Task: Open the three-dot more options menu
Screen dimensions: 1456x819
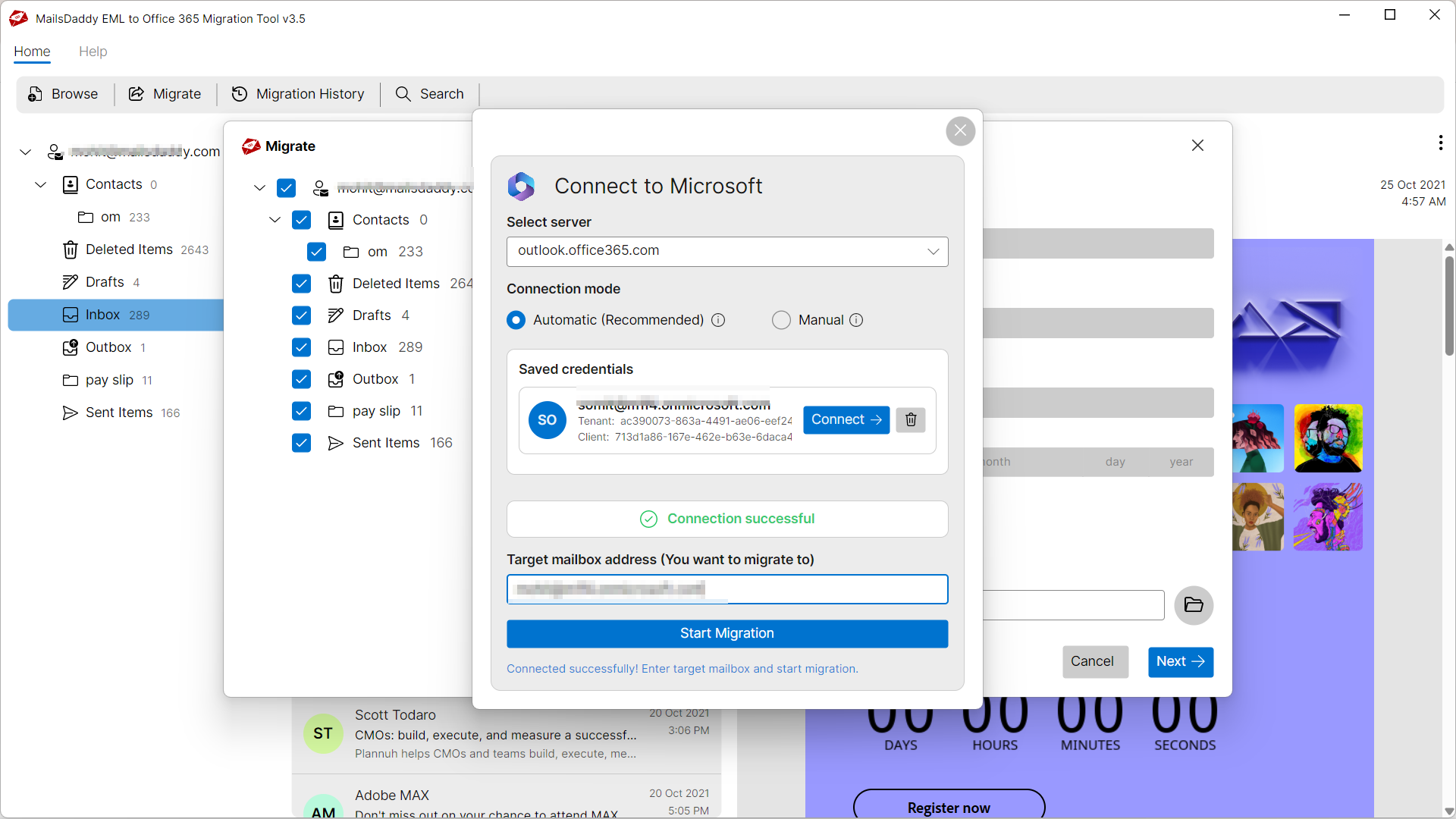Action: (x=1440, y=143)
